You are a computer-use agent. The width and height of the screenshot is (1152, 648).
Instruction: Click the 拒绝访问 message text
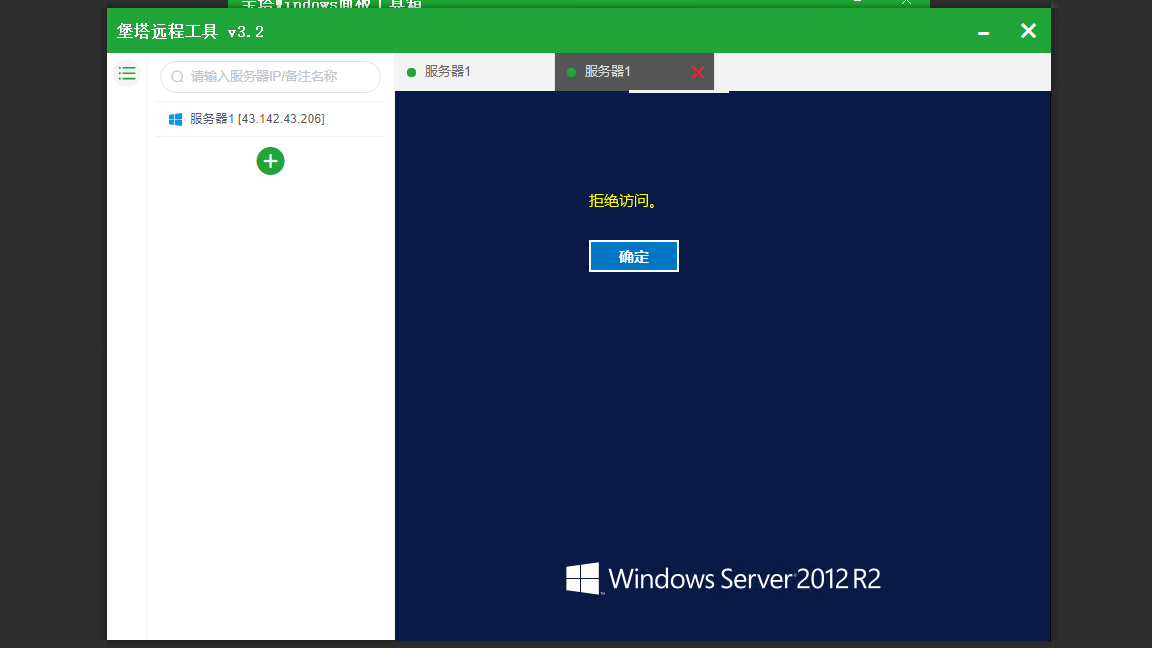coord(622,201)
